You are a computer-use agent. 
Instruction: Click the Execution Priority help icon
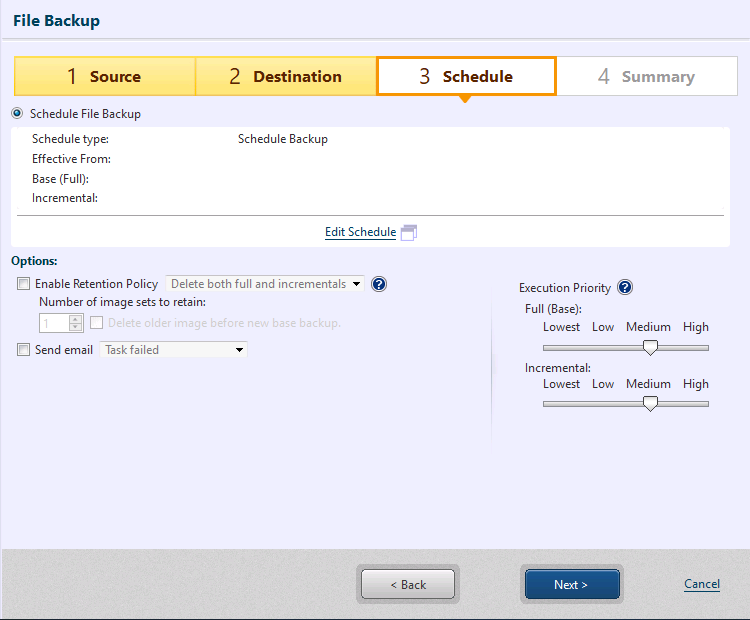pos(625,288)
